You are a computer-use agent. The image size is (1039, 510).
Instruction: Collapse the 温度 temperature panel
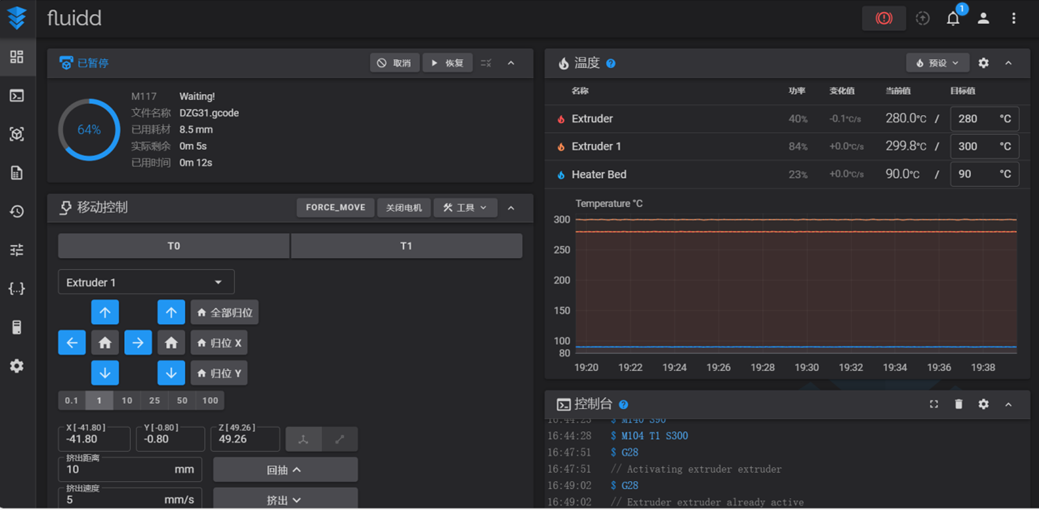coord(1008,63)
